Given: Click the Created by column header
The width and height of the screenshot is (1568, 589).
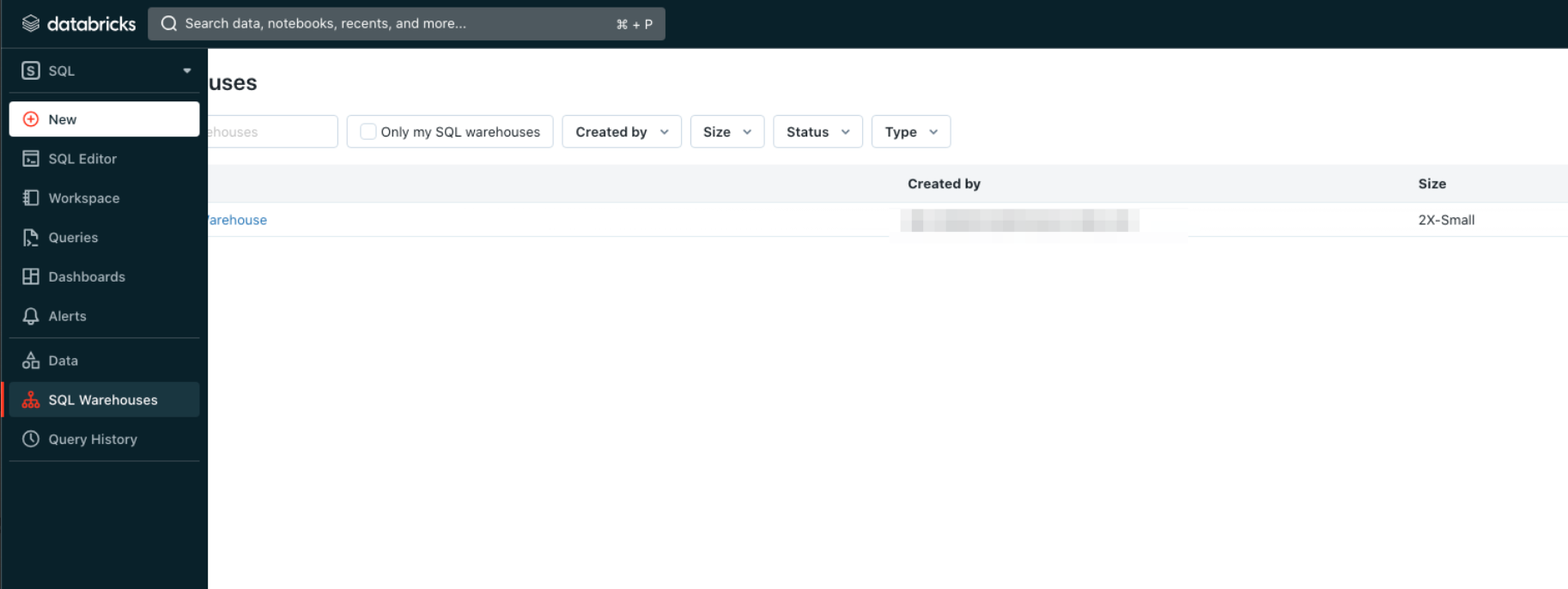Looking at the screenshot, I should [x=944, y=184].
